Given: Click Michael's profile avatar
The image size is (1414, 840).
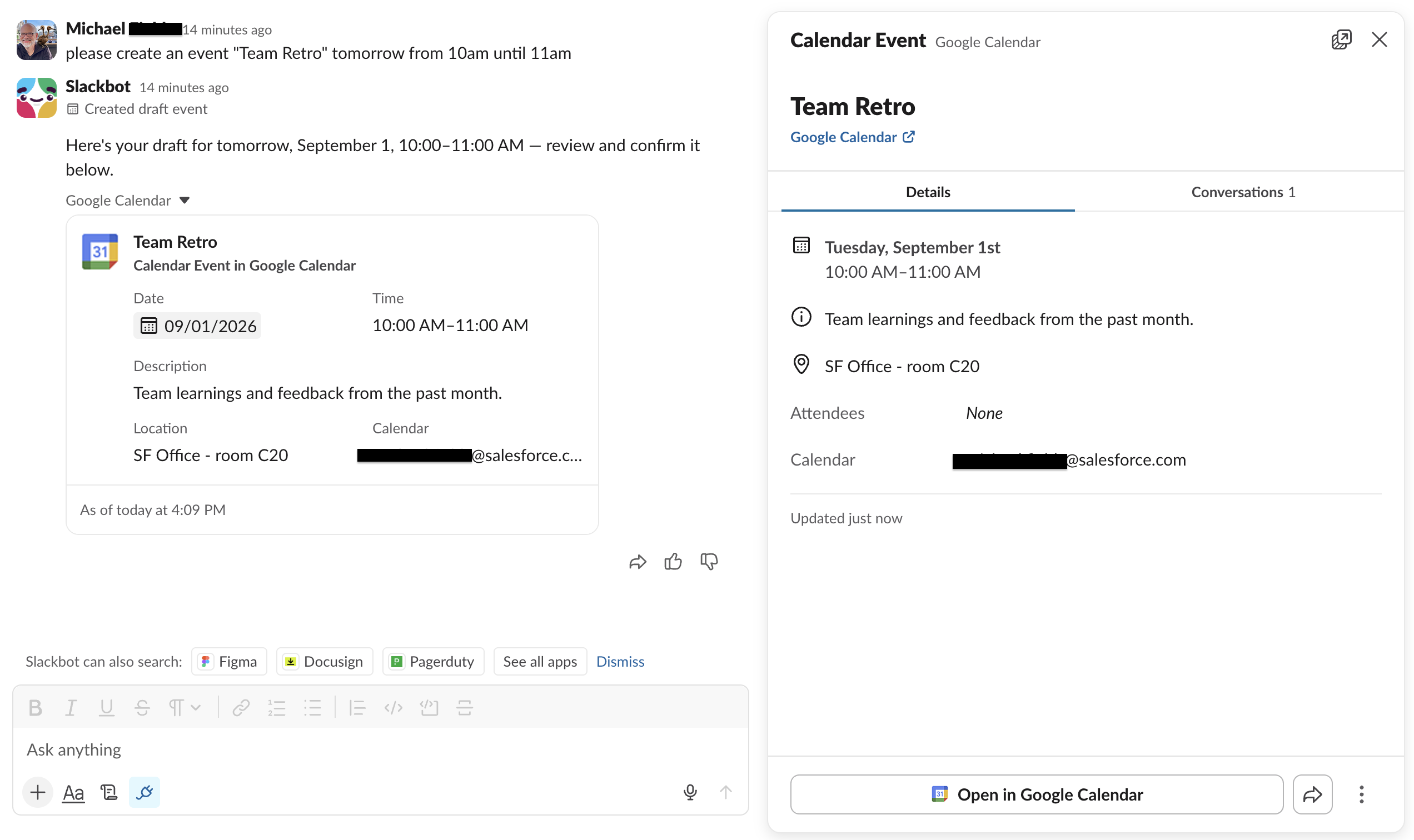Looking at the screenshot, I should tap(36, 39).
